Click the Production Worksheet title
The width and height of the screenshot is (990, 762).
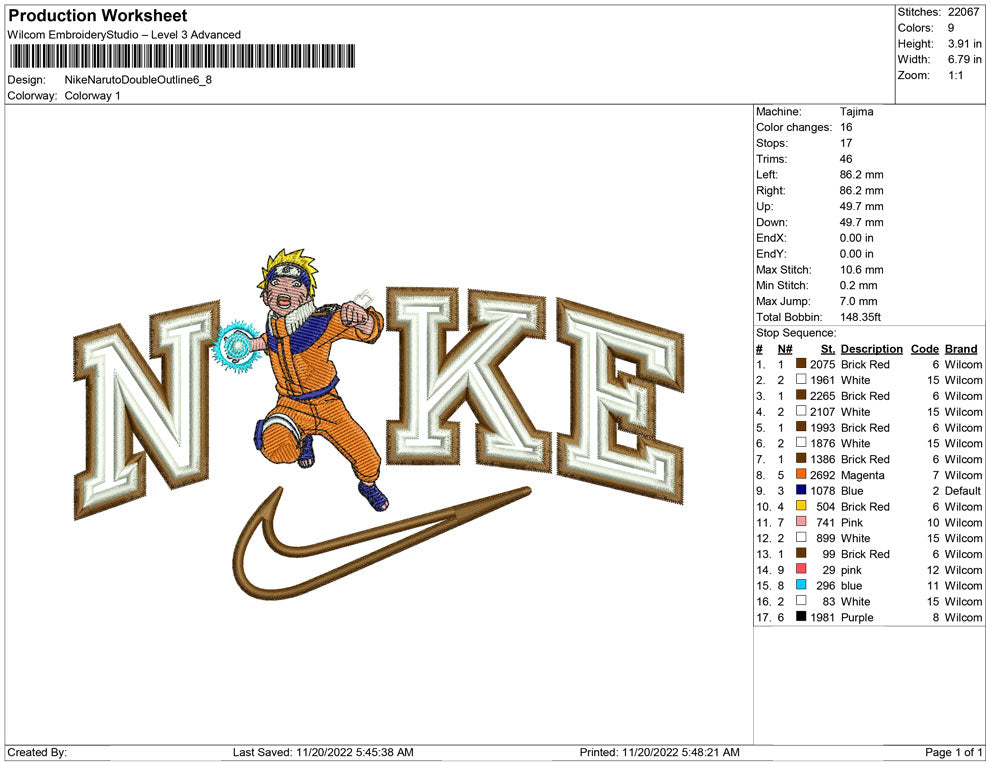click(98, 15)
